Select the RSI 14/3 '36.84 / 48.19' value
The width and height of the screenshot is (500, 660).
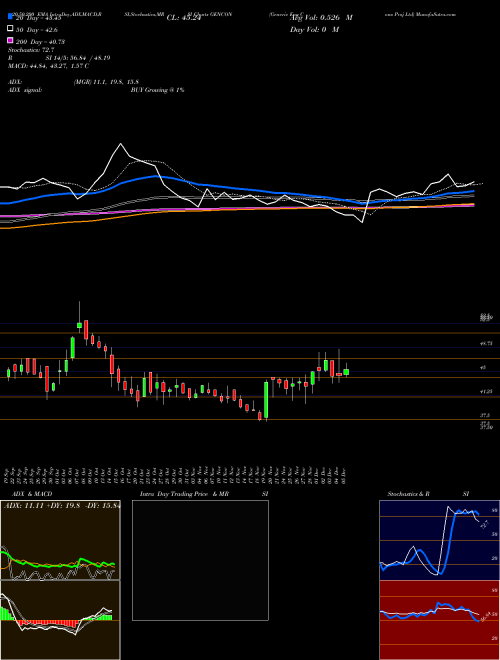coord(90,58)
